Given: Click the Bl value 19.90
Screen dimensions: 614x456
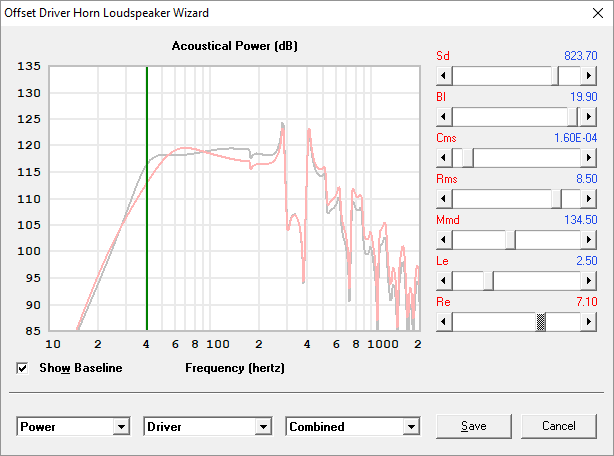Looking at the screenshot, I should coord(583,97).
